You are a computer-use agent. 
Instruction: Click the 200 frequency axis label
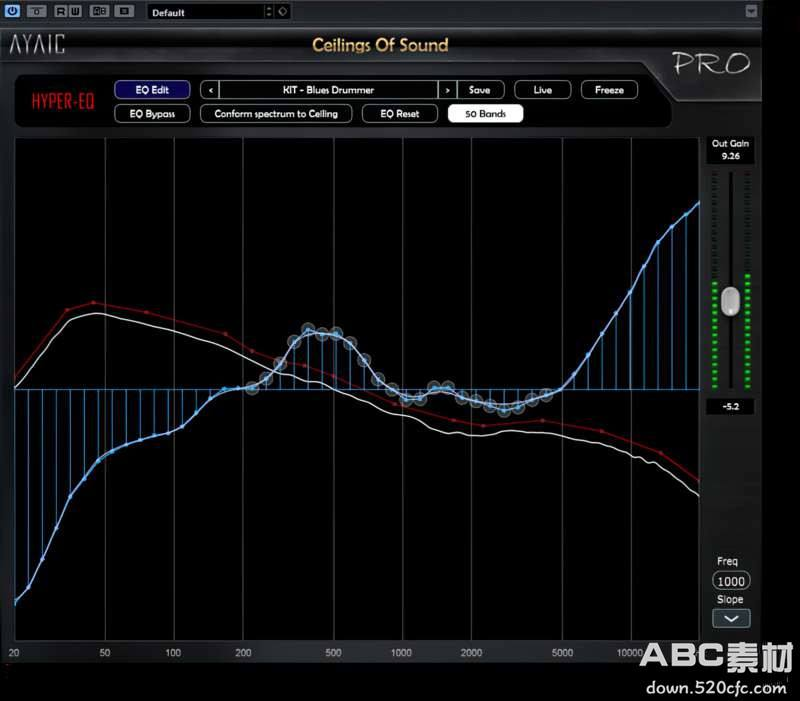tap(243, 653)
